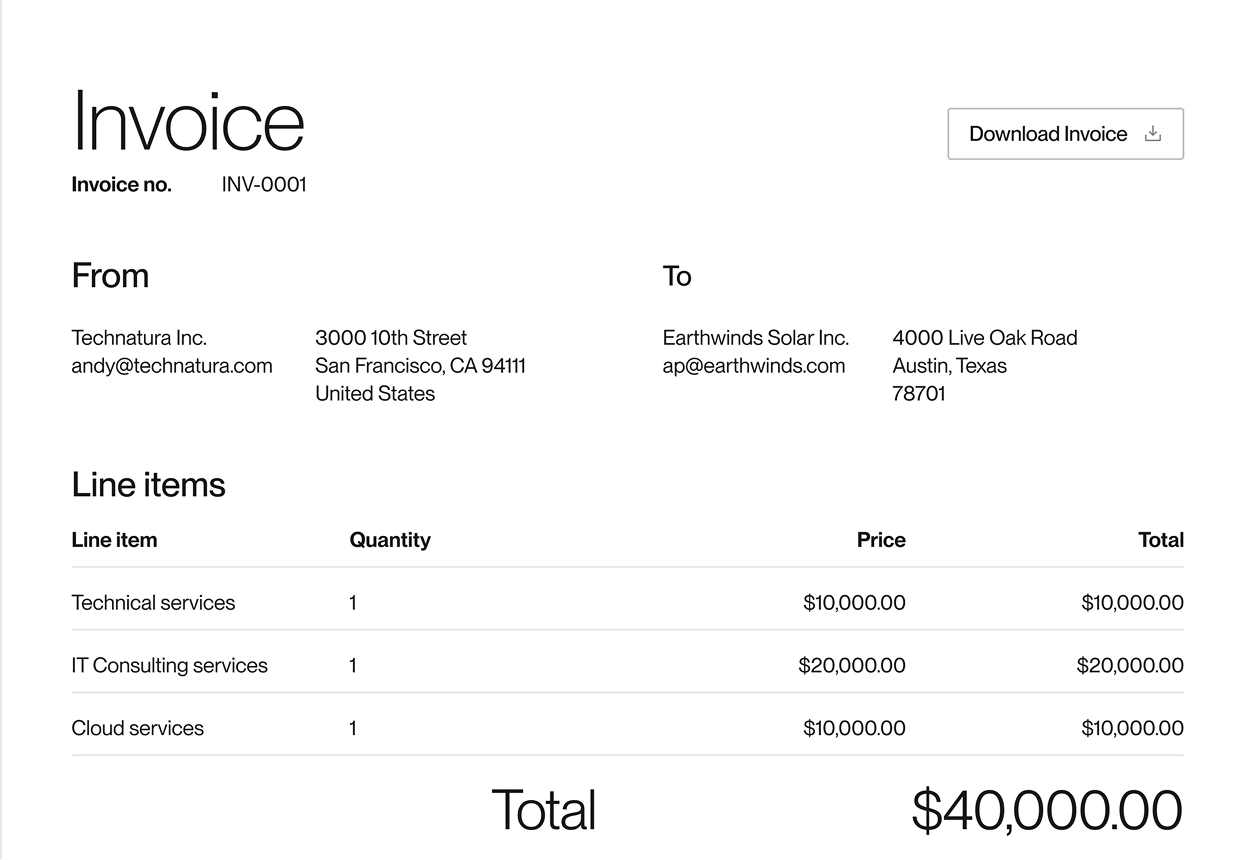Click the Price column header

coord(881,540)
